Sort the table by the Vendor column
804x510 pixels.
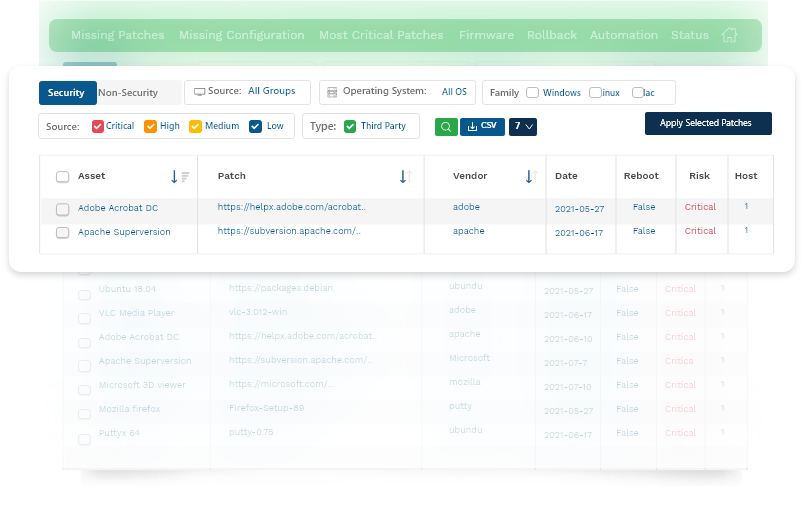(531, 177)
